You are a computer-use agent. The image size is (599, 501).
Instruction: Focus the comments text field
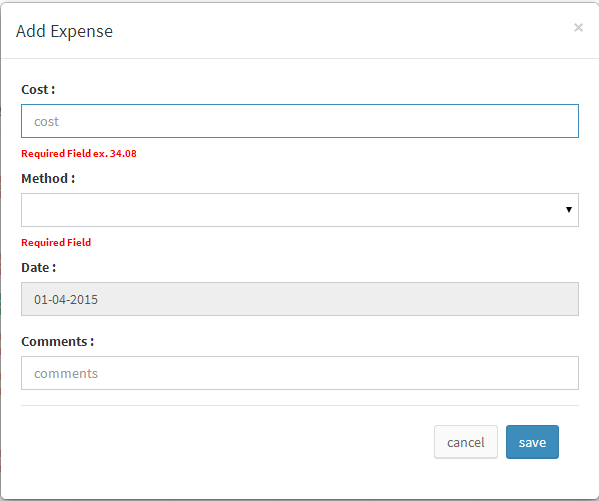(x=300, y=373)
